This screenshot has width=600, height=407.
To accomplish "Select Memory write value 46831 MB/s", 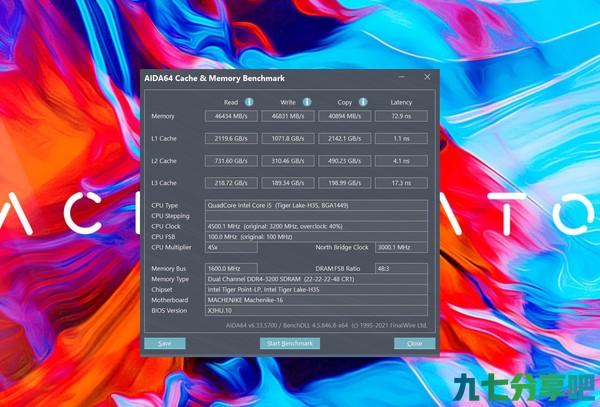I will tap(288, 116).
